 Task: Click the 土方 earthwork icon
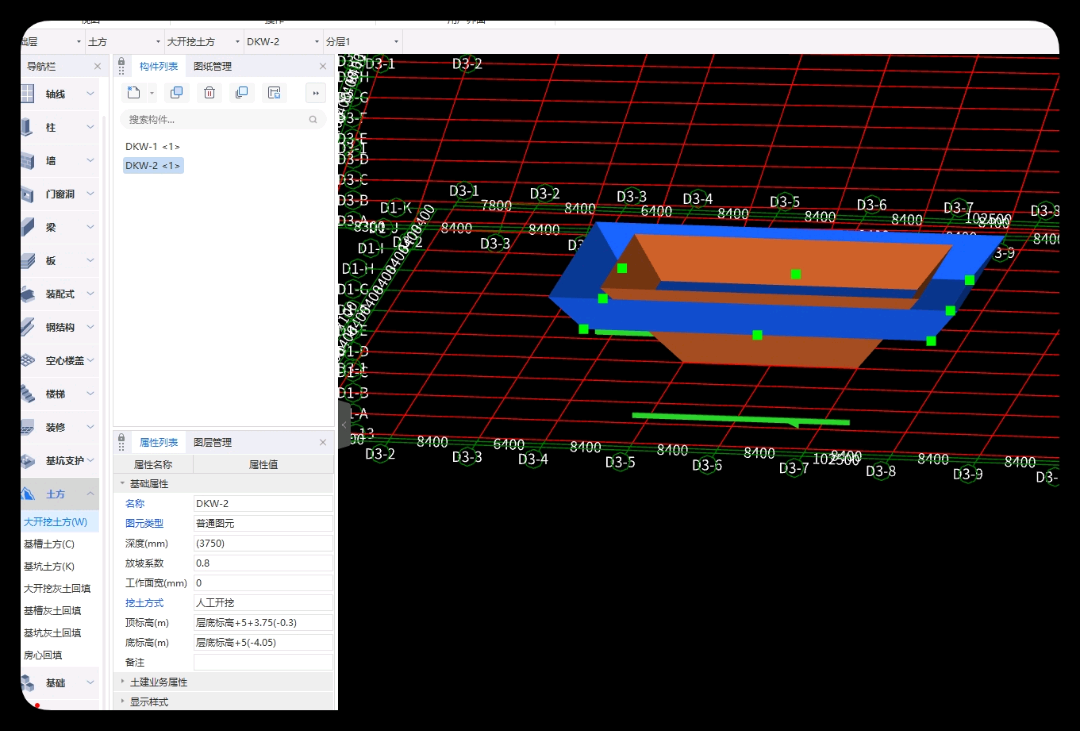(x=28, y=493)
